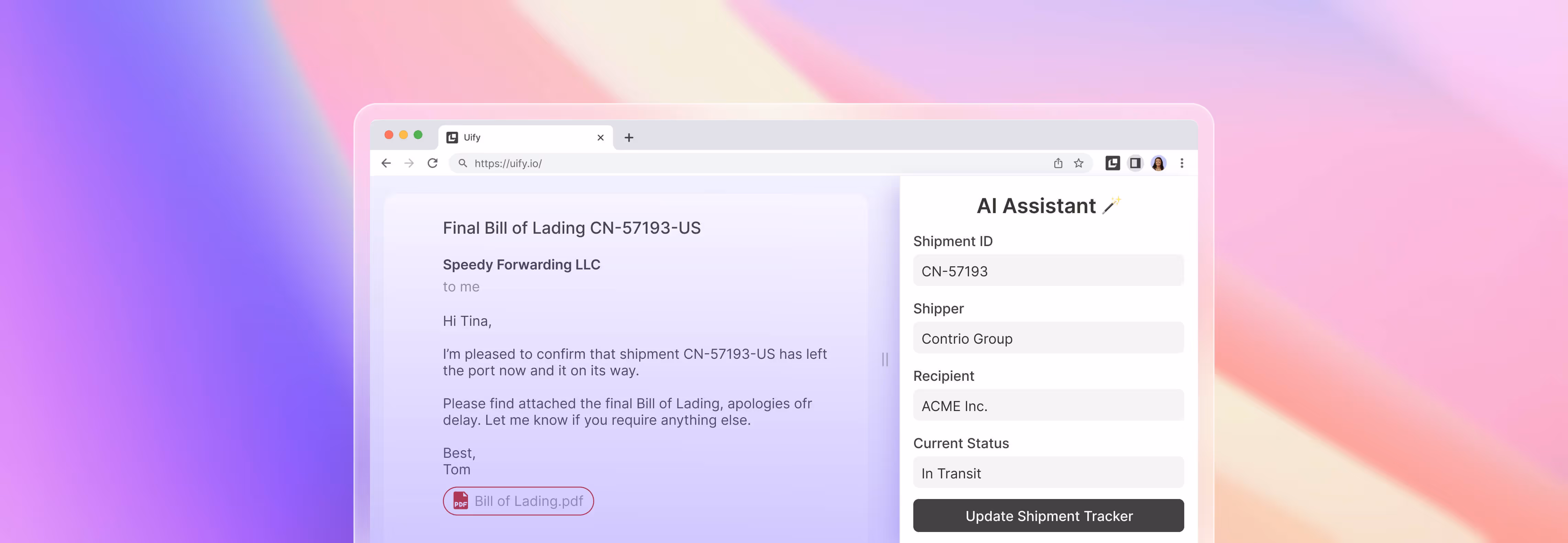The image size is (1568, 543).
Task: Click the browser back arrow
Action: [x=386, y=163]
